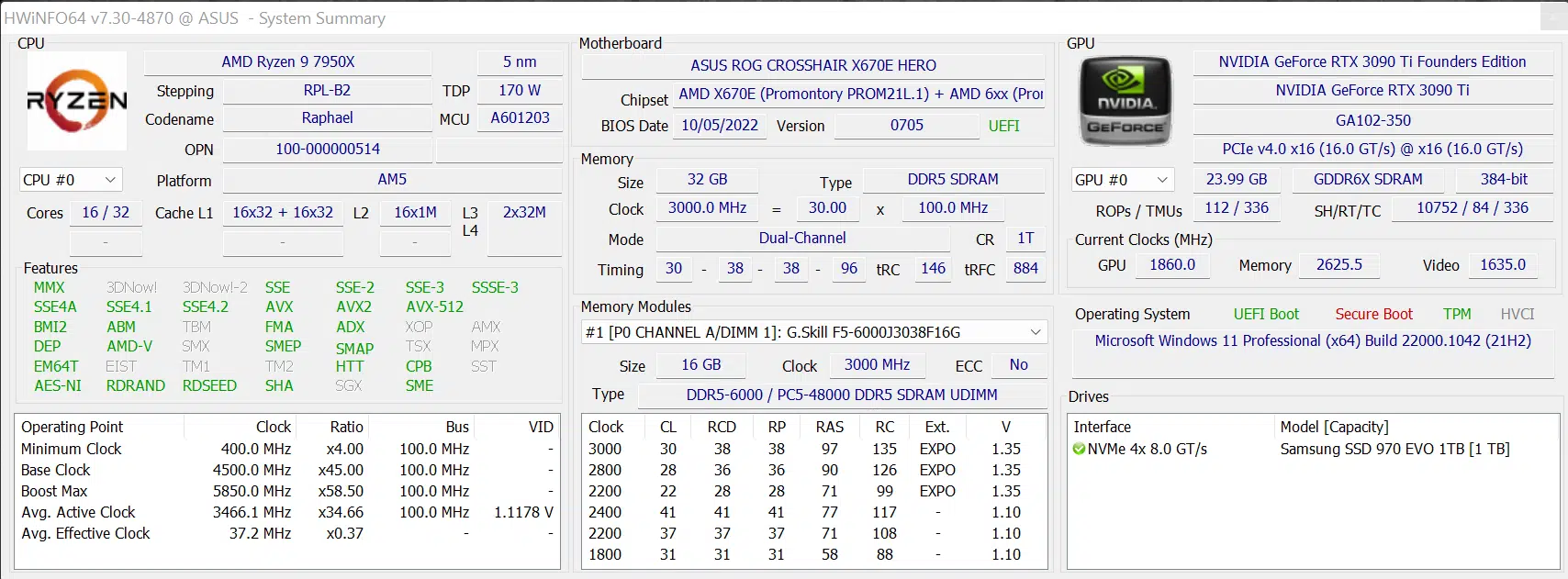Viewport: 1568px width, 579px height.
Task: Click the DDR5 SDRAM memory type field
Action: (x=953, y=180)
